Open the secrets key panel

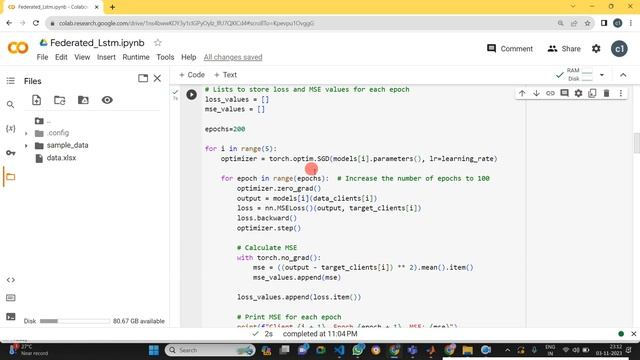[11, 153]
